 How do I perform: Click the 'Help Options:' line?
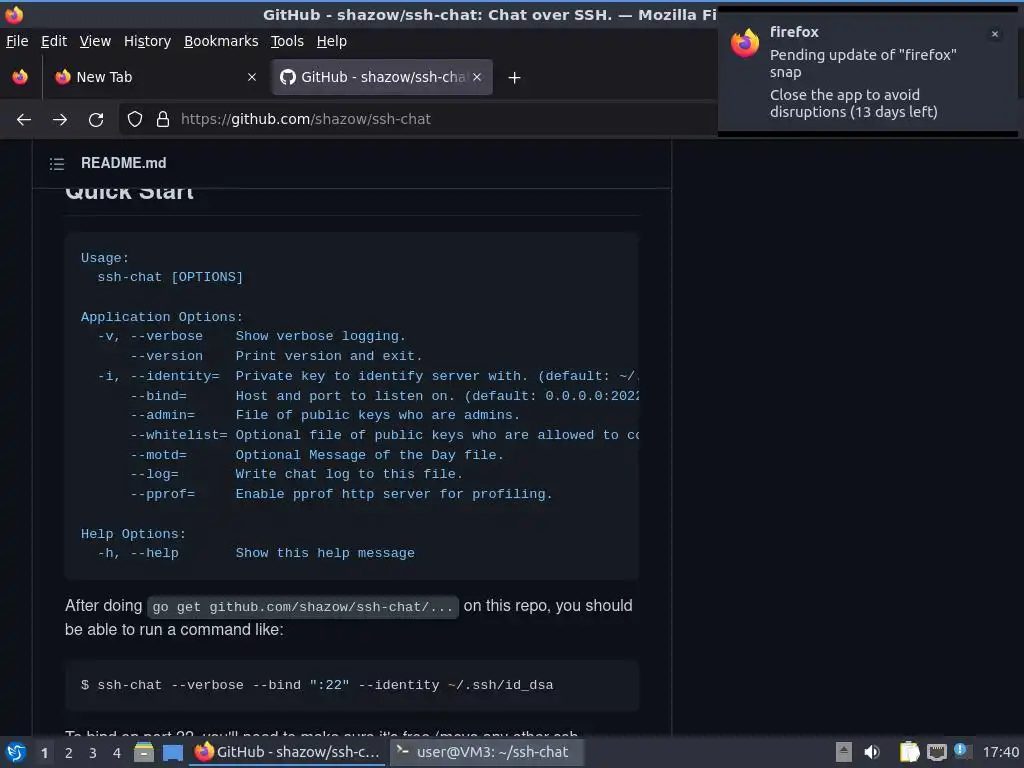133,534
